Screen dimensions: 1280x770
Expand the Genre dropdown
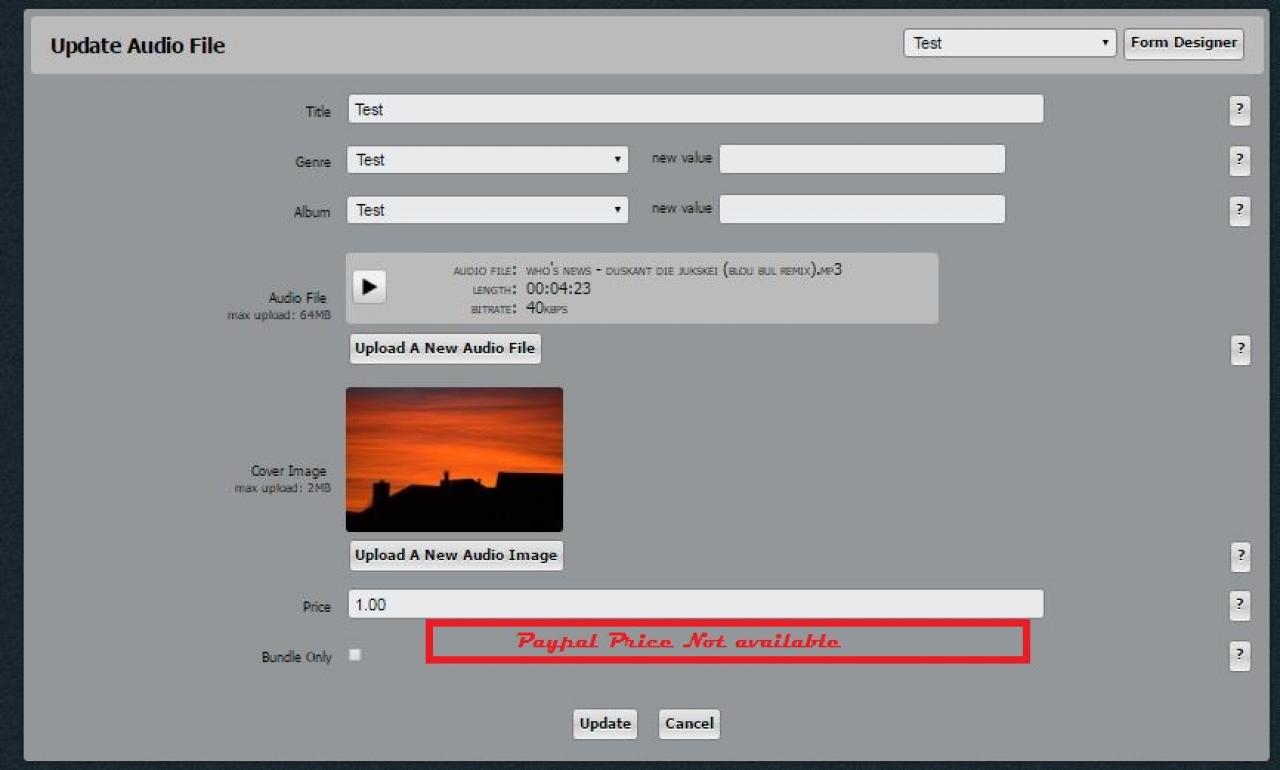point(488,160)
